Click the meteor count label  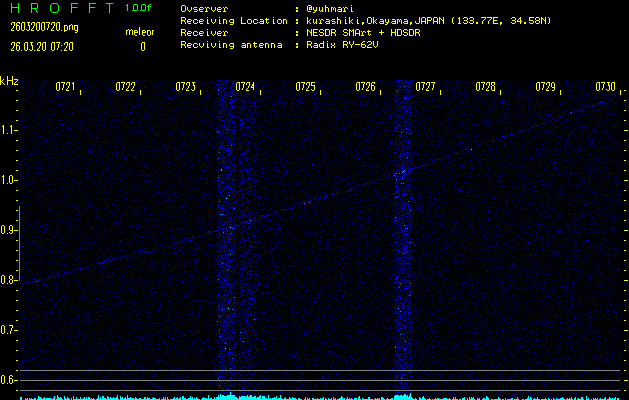140,32
